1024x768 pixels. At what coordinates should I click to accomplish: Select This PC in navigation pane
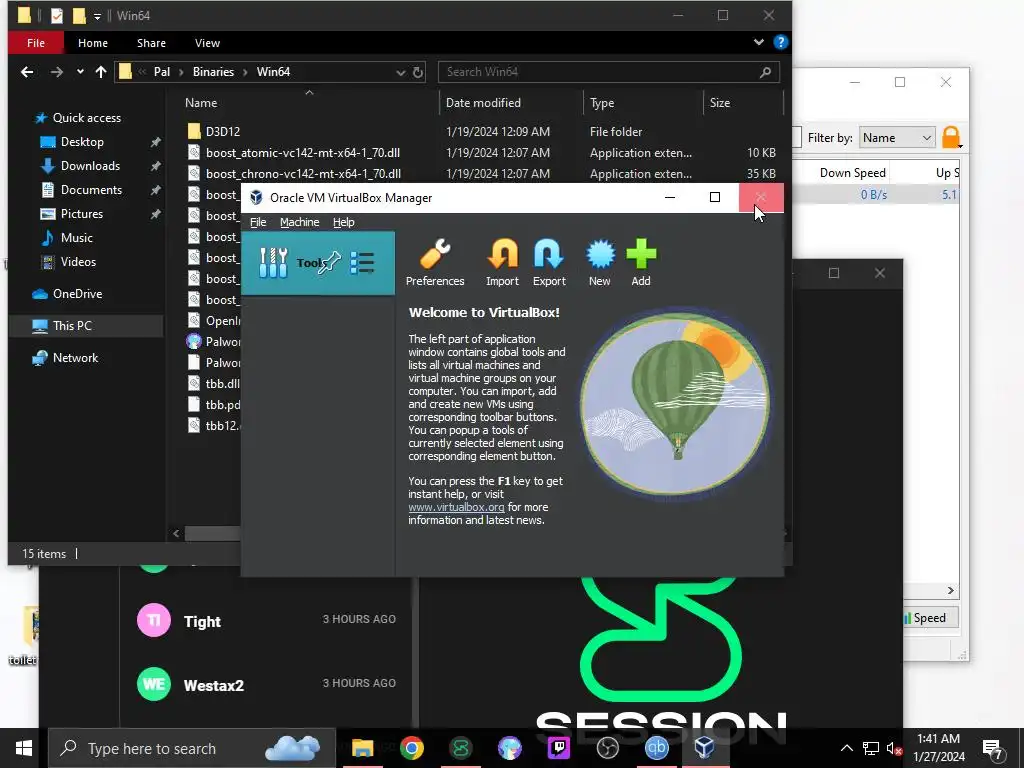[x=72, y=326]
